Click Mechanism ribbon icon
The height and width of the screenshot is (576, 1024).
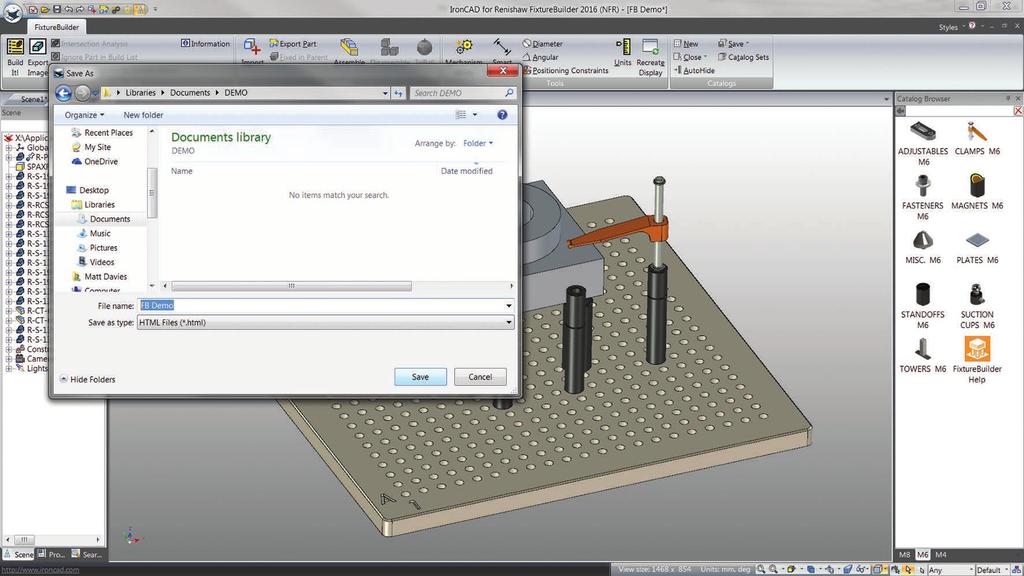click(464, 52)
